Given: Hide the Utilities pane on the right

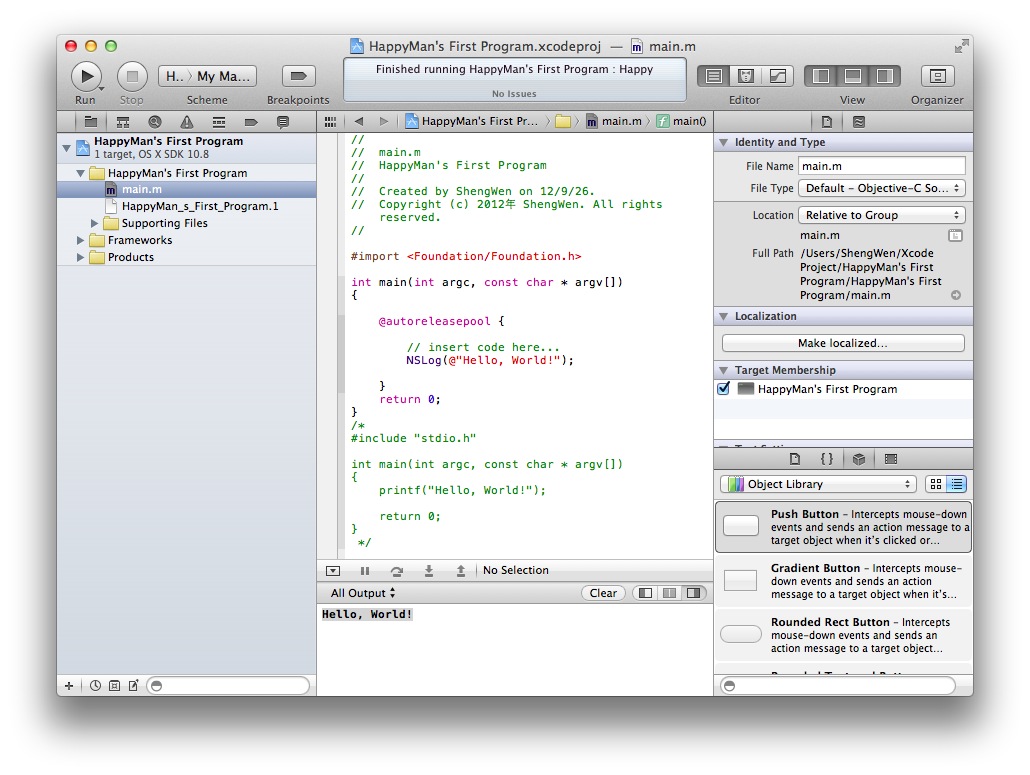Looking at the screenshot, I should (x=884, y=76).
